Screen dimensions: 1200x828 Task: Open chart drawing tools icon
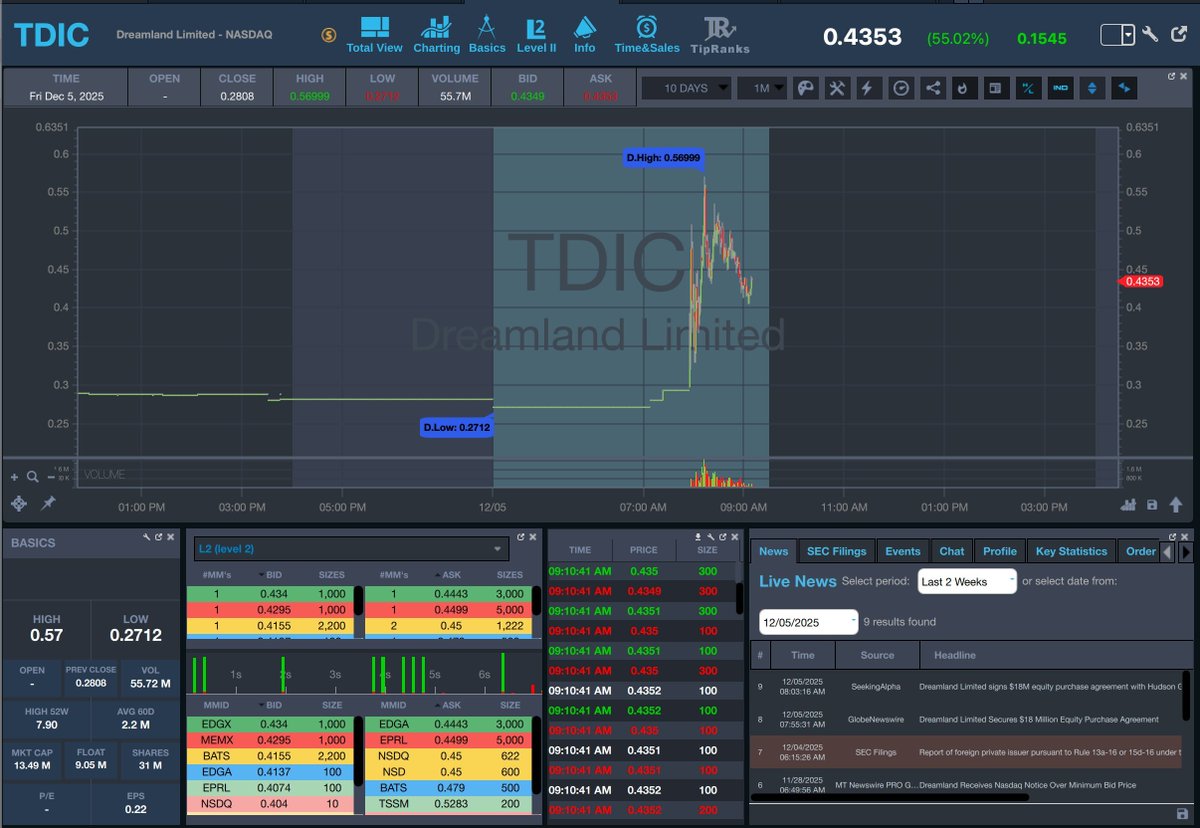(x=837, y=88)
